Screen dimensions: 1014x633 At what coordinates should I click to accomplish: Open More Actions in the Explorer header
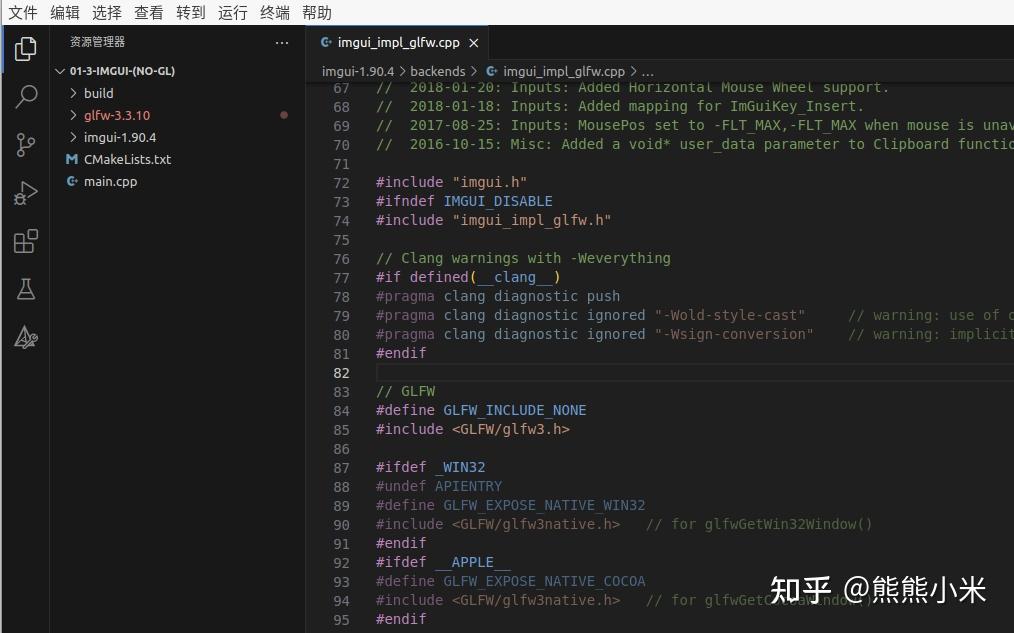click(281, 41)
